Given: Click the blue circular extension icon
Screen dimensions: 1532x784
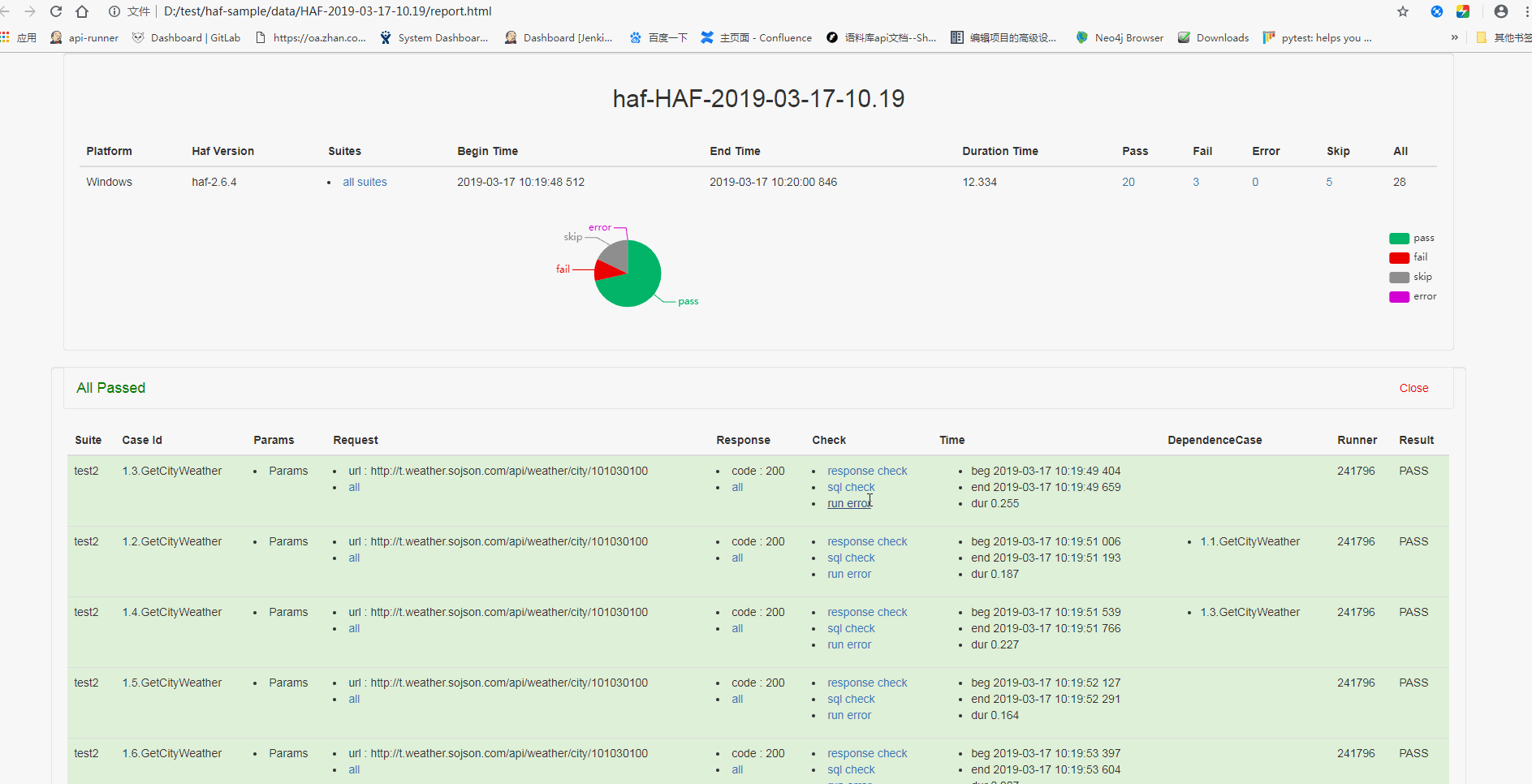Looking at the screenshot, I should click(x=1436, y=11).
